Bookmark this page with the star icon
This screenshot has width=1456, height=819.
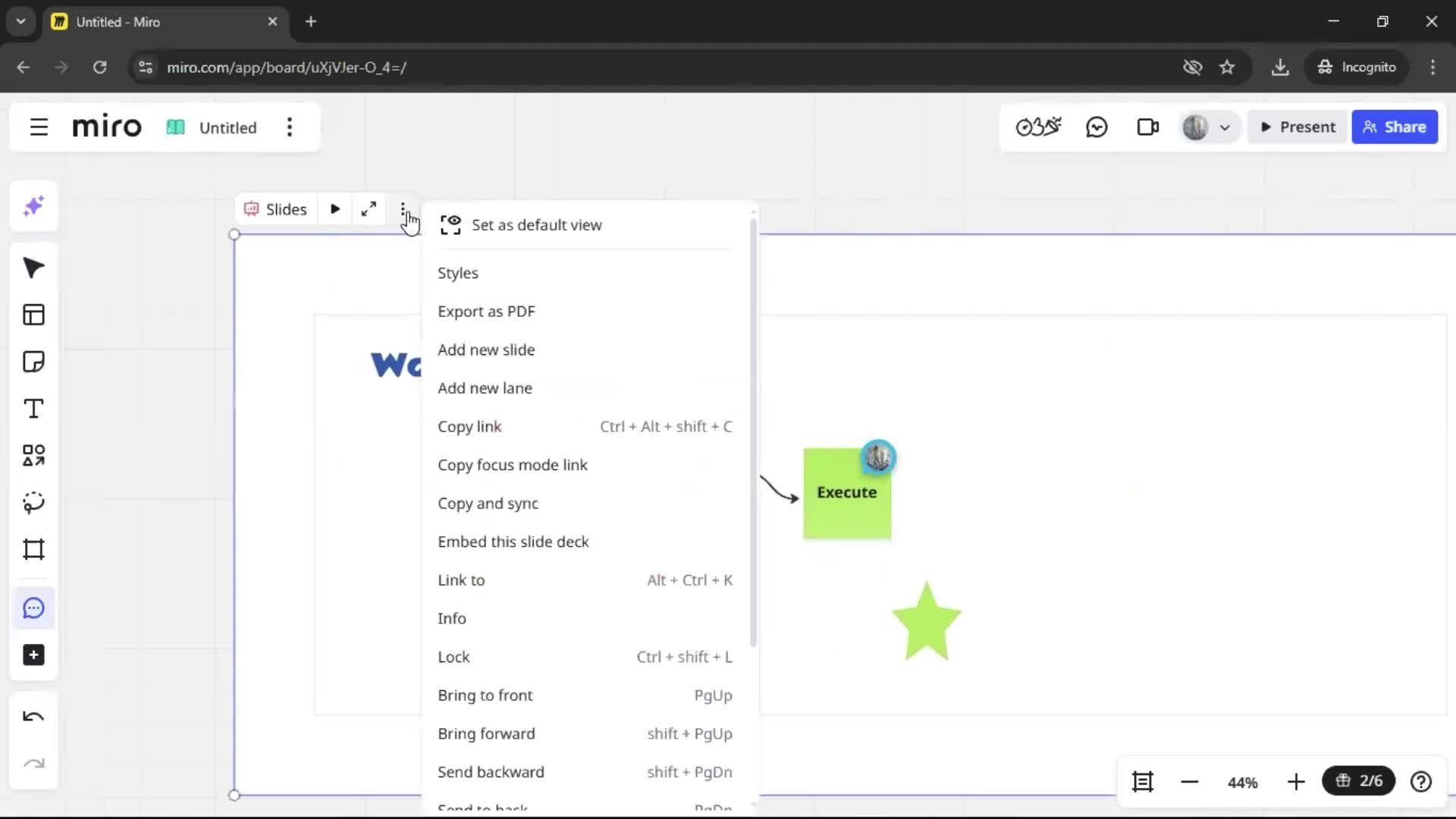(x=1227, y=67)
